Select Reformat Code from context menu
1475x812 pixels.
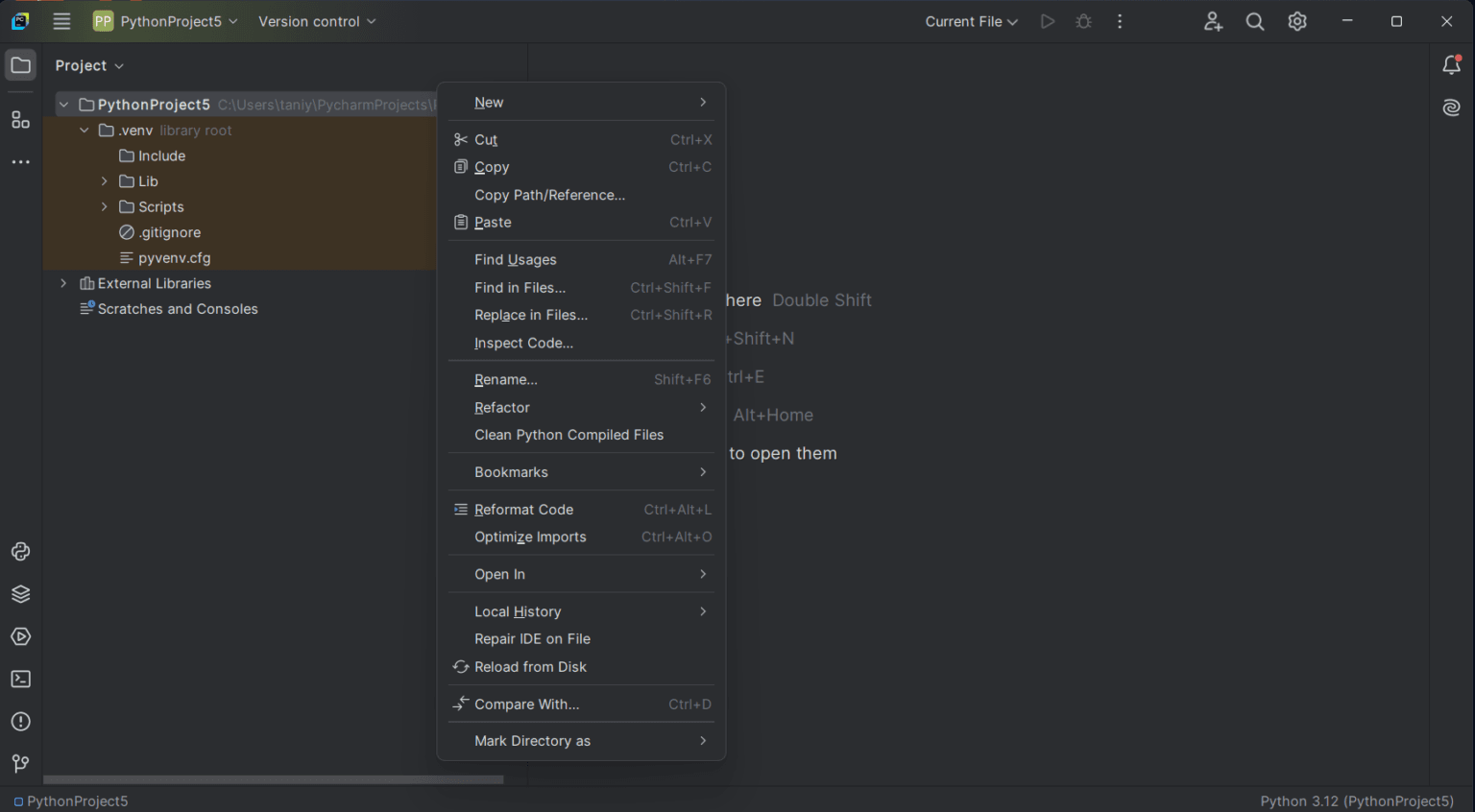524,509
